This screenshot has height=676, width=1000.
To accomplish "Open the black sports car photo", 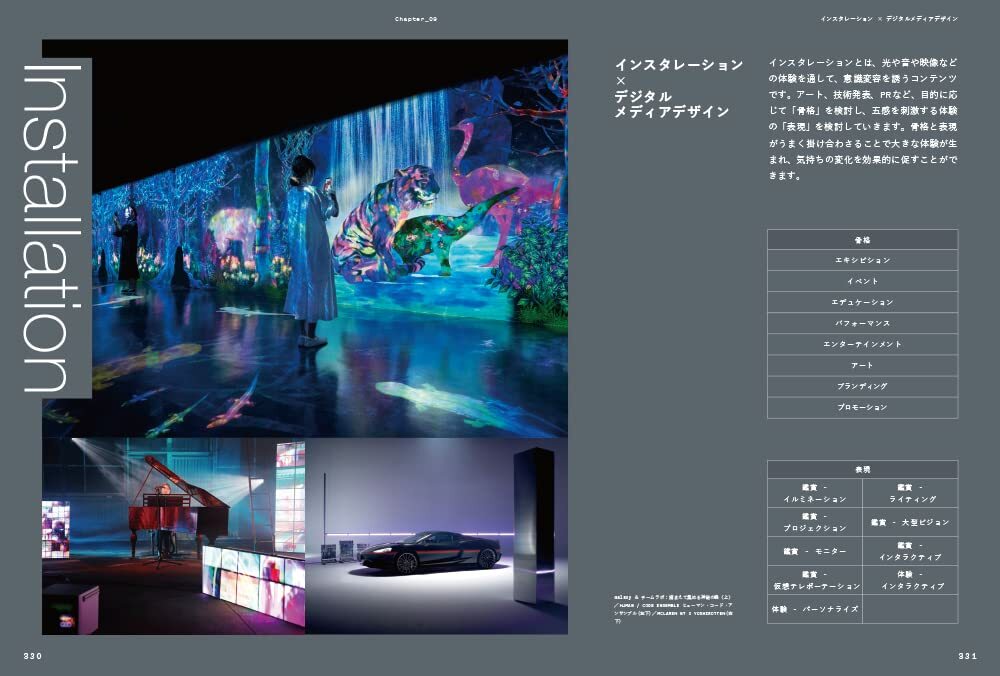I will tap(436, 535).
